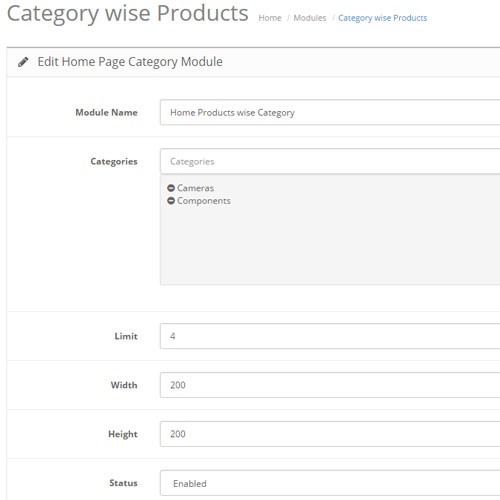Click the Height label

123,434
